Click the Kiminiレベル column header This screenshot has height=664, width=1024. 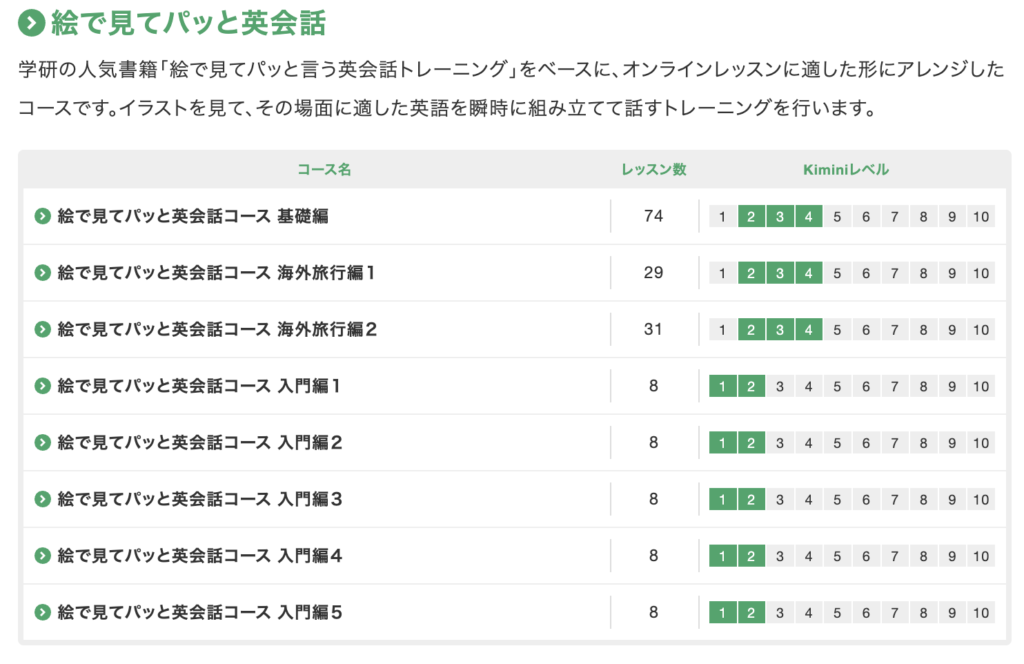pyautogui.click(x=846, y=170)
